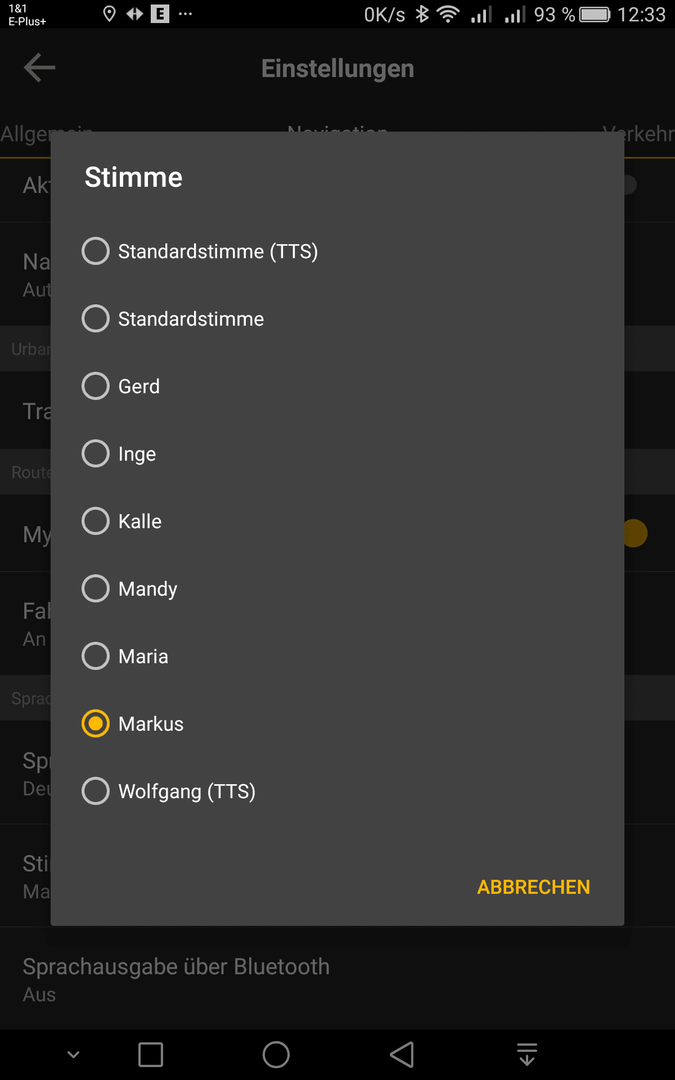Tap the small chevron to hide the navigation bar
The width and height of the screenshot is (675, 1080).
click(73, 1055)
